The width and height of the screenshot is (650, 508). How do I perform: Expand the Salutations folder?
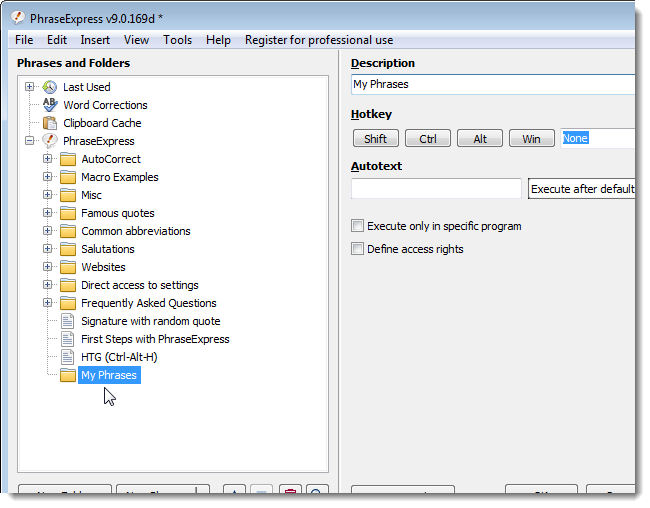47,249
